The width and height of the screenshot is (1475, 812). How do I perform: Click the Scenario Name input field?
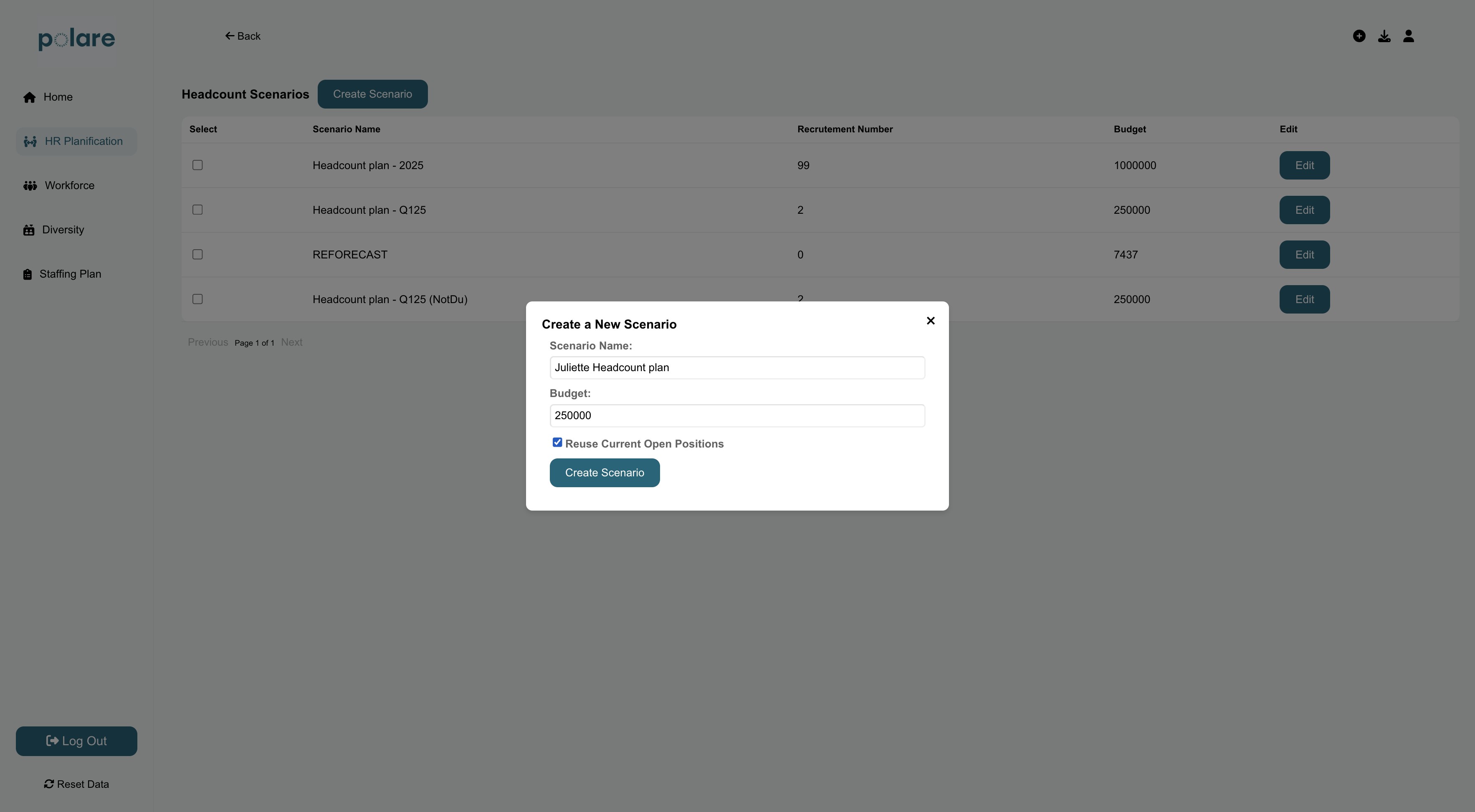(737, 368)
